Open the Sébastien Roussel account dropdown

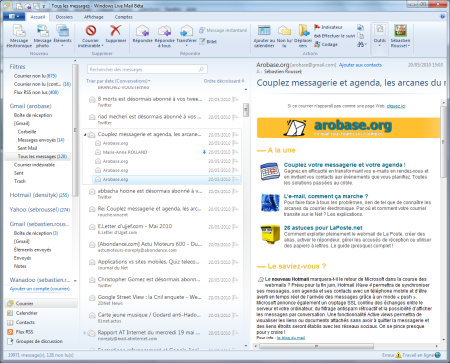pos(400,36)
